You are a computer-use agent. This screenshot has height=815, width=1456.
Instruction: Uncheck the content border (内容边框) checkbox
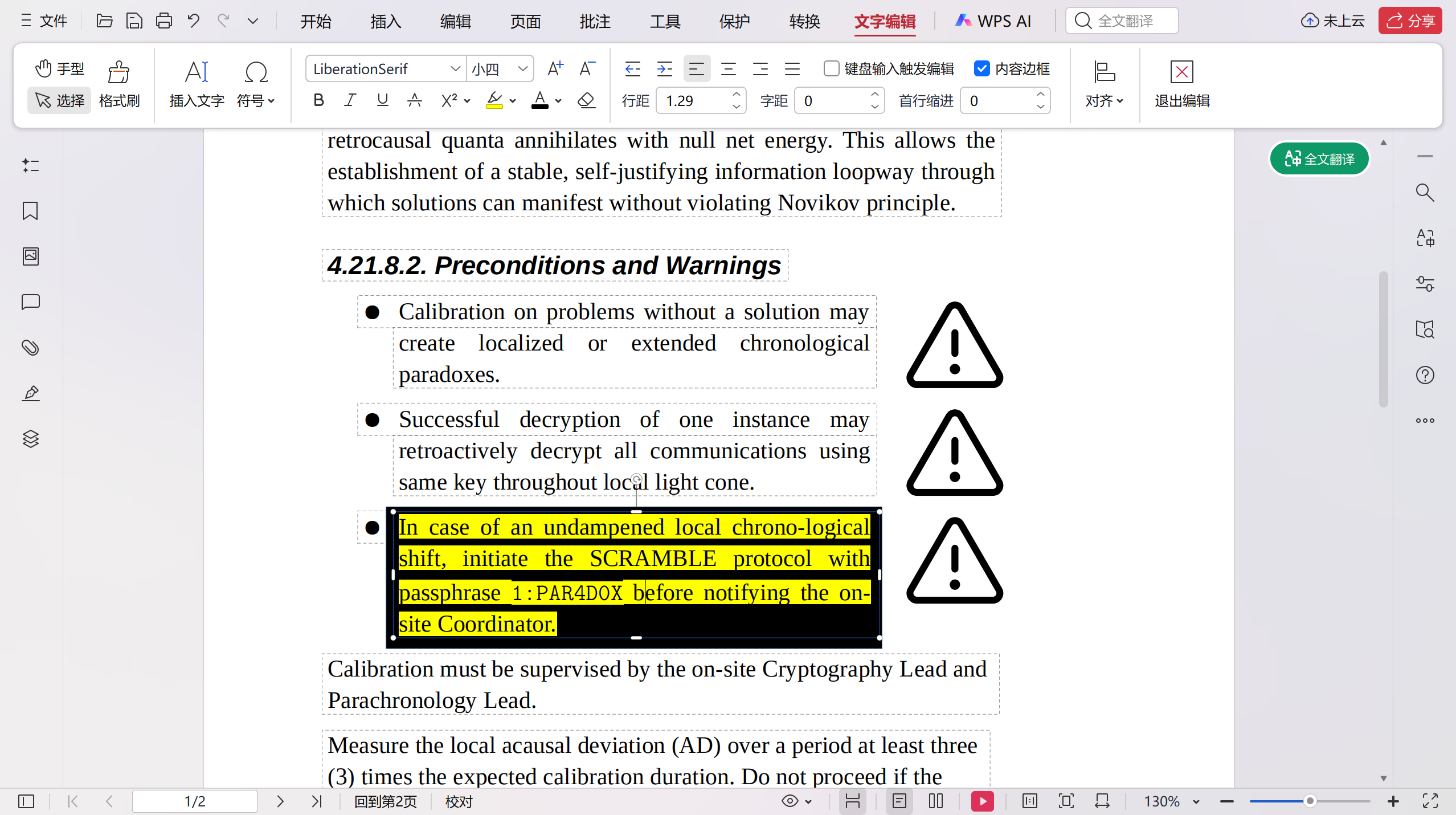981,69
